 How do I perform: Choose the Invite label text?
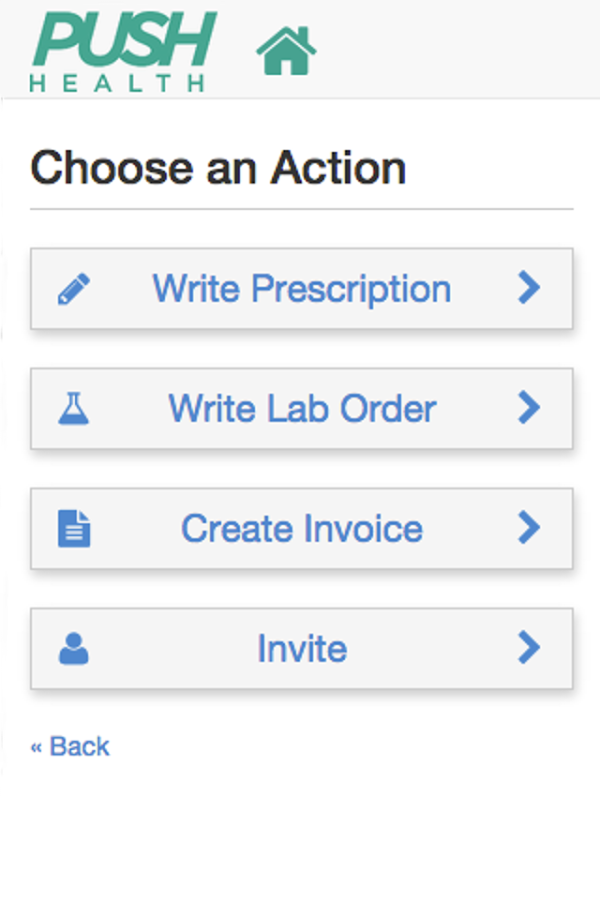301,649
